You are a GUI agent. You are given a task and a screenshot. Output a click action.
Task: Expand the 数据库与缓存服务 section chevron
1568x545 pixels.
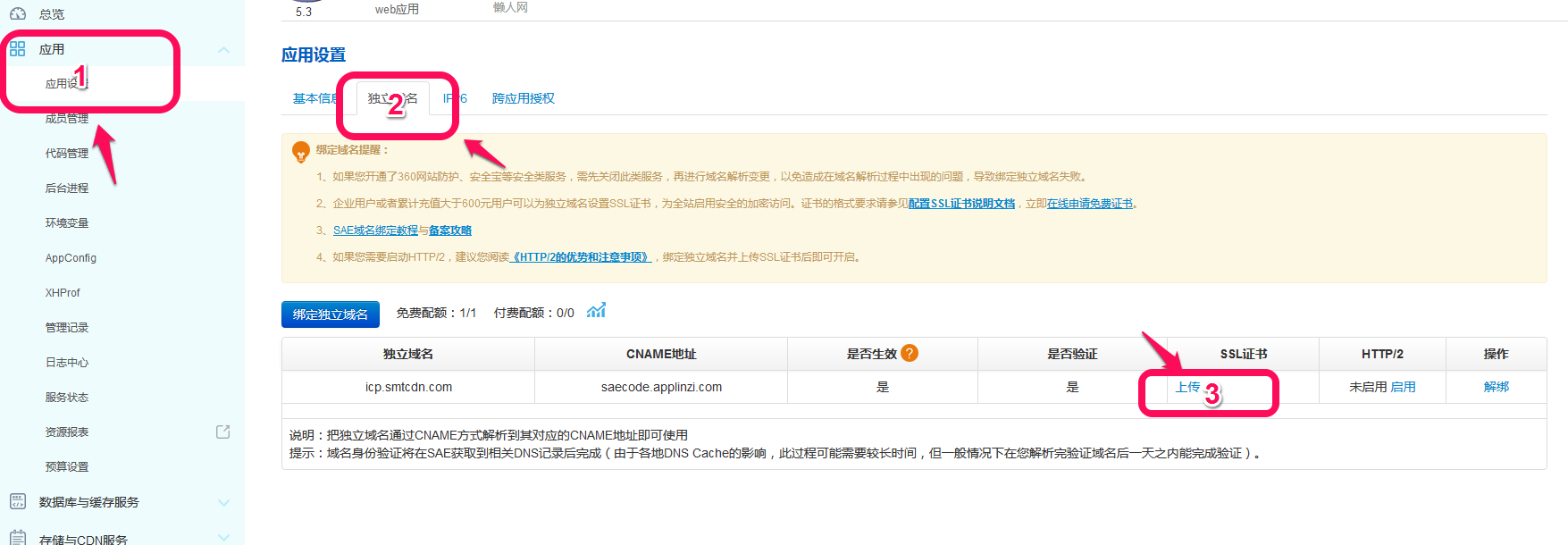pos(224,503)
